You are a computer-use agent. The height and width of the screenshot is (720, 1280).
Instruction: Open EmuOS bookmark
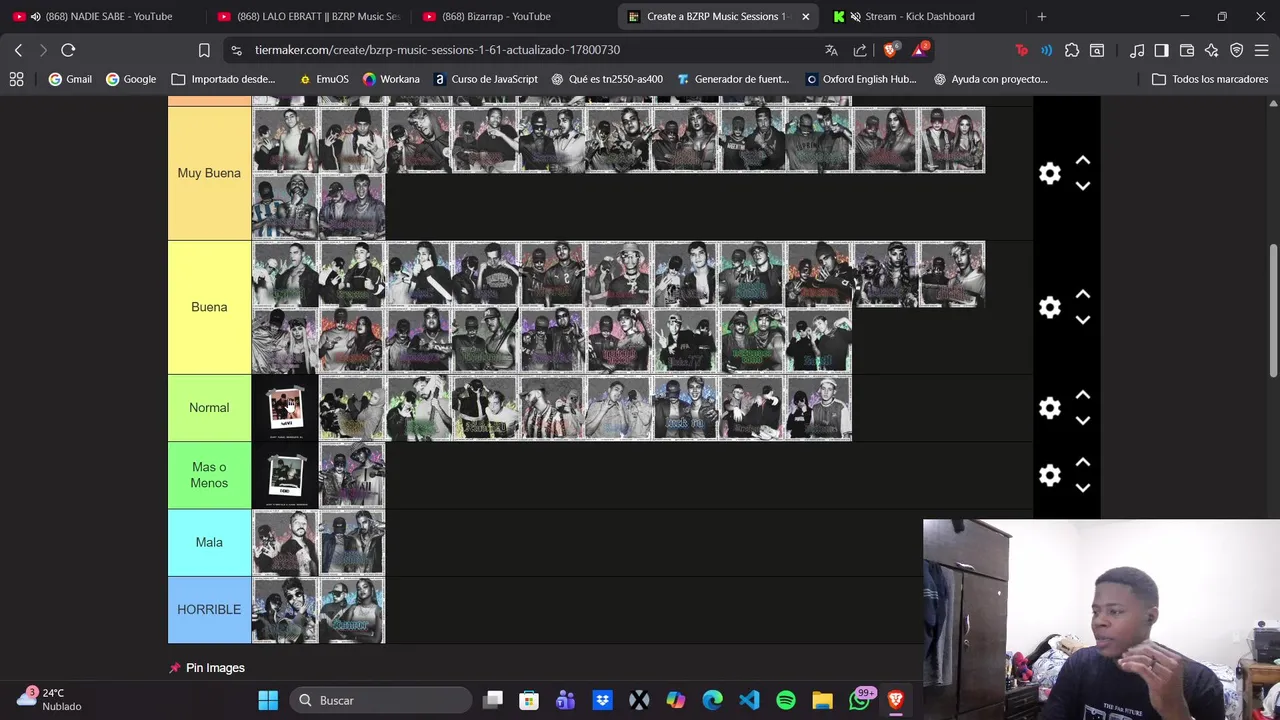[x=325, y=79]
